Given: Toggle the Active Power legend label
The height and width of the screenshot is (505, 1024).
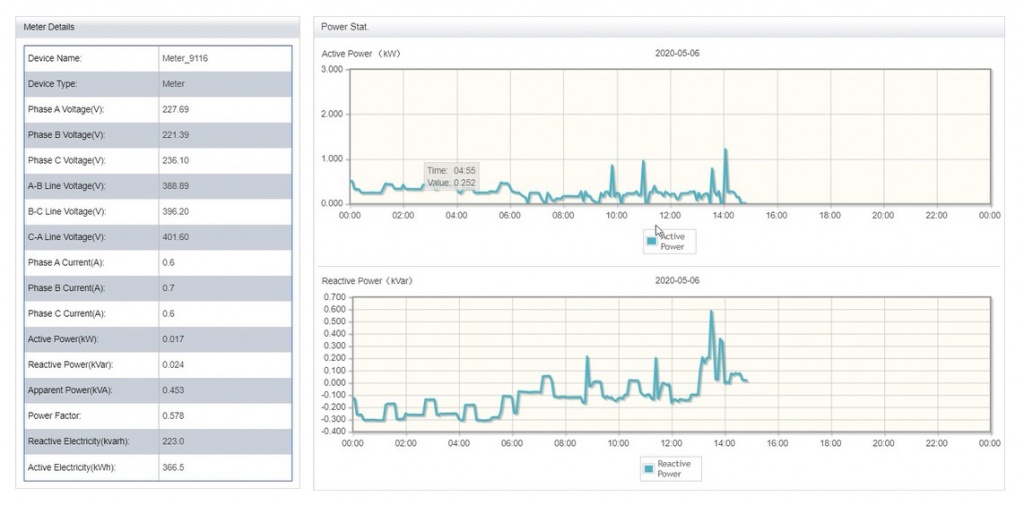Looking at the screenshot, I should (x=672, y=241).
